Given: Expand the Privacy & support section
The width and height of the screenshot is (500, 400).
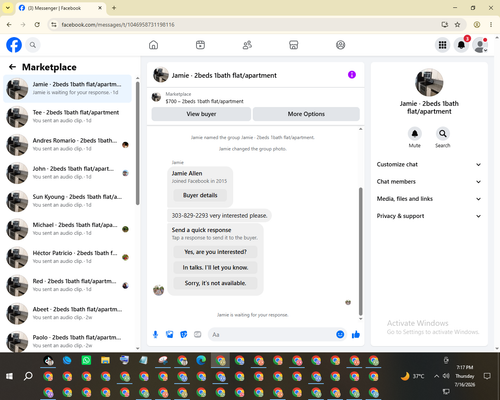Looking at the screenshot, I should coord(429,216).
